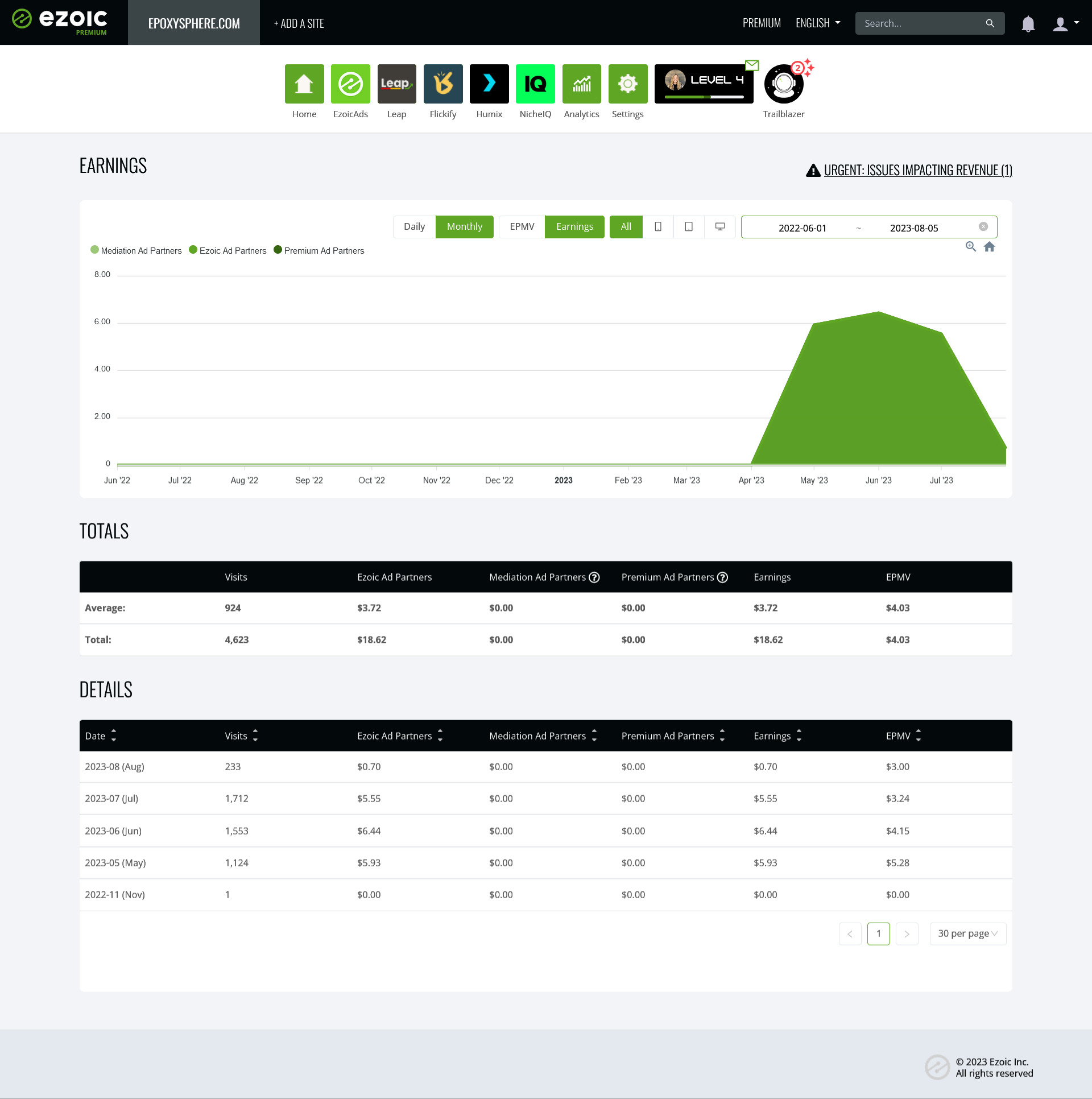
Task: Open the Leap tool icon
Action: (x=397, y=84)
